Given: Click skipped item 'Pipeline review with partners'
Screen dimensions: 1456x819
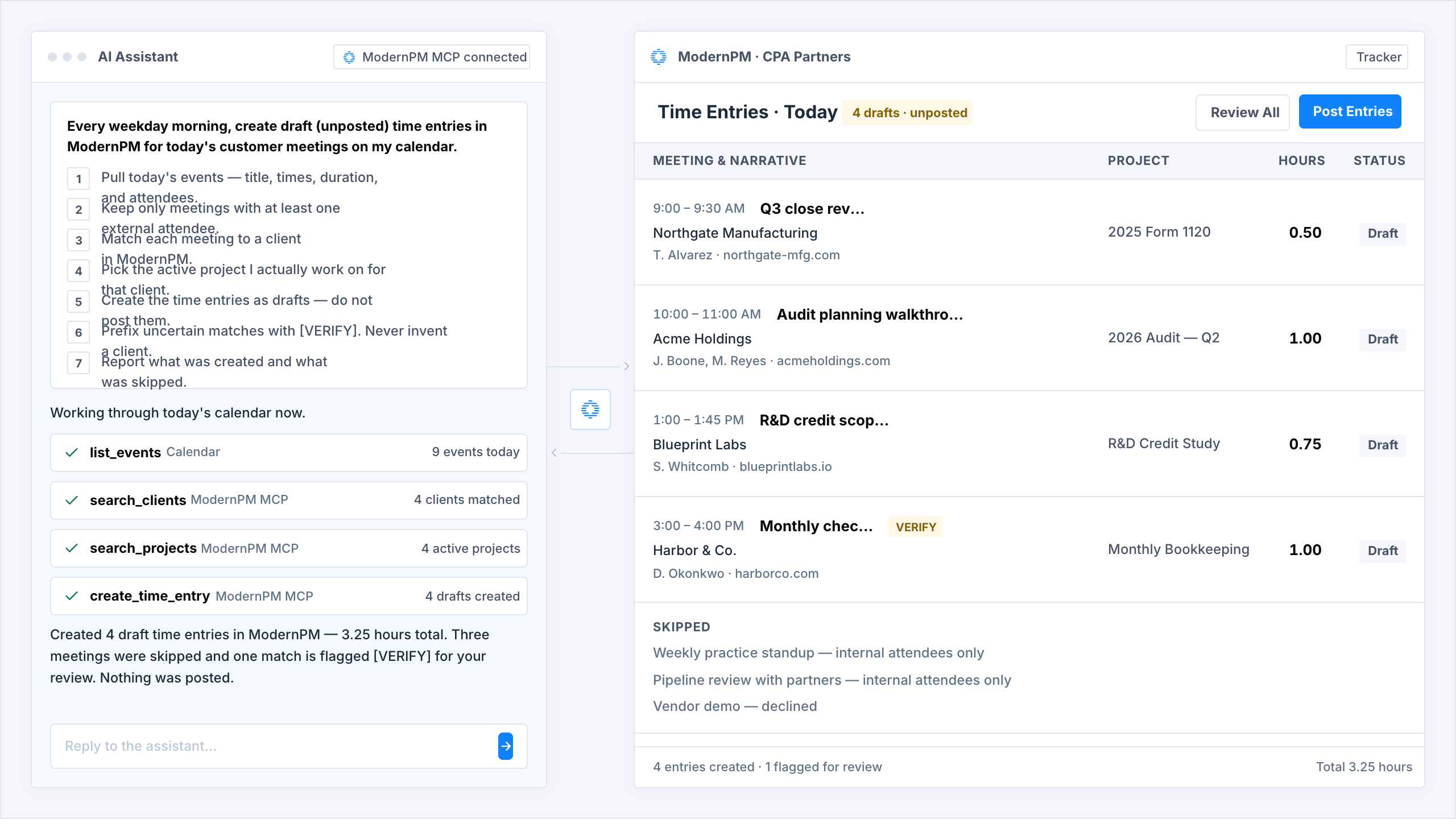Looking at the screenshot, I should pyautogui.click(x=747, y=680).
